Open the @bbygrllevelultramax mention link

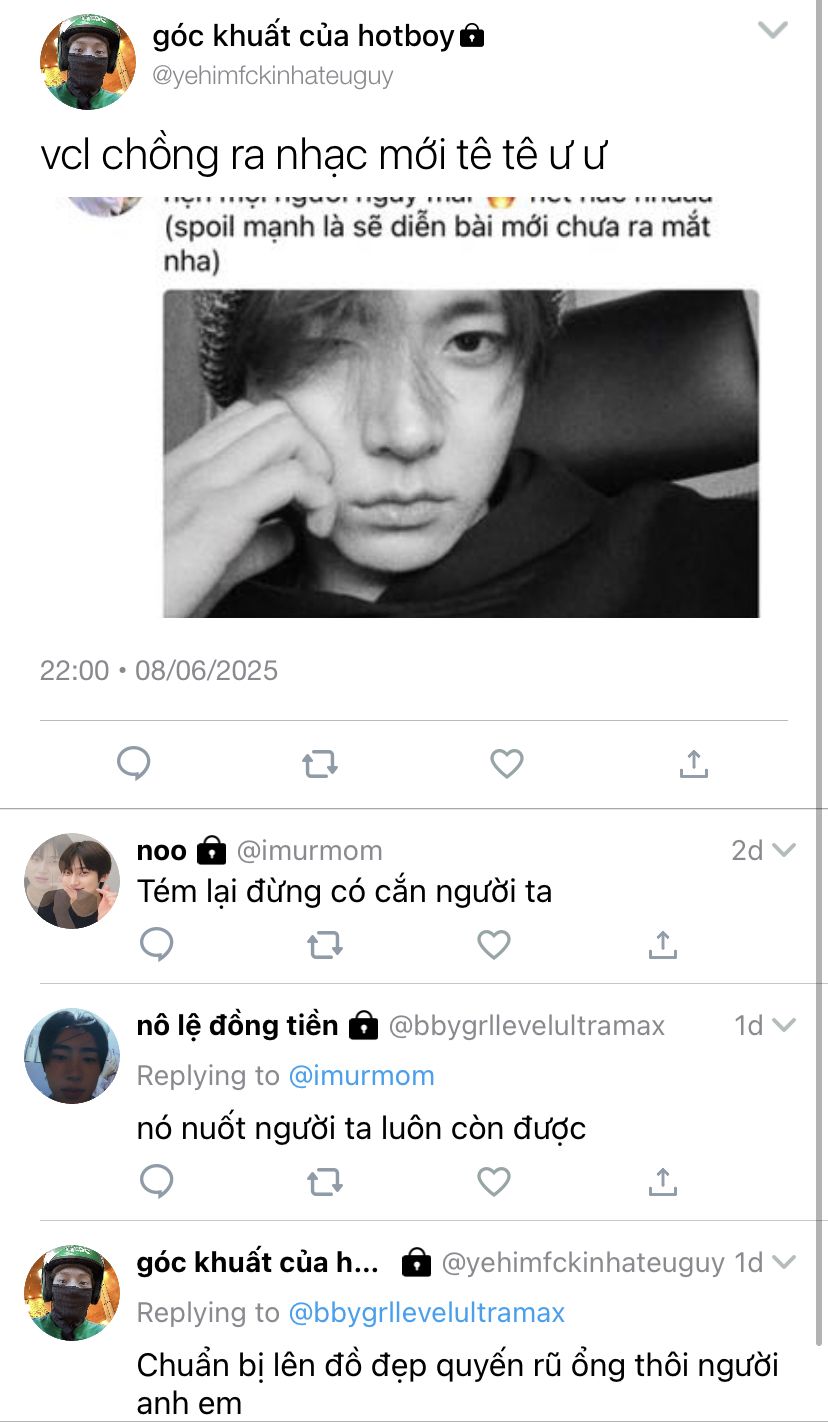[426, 1312]
